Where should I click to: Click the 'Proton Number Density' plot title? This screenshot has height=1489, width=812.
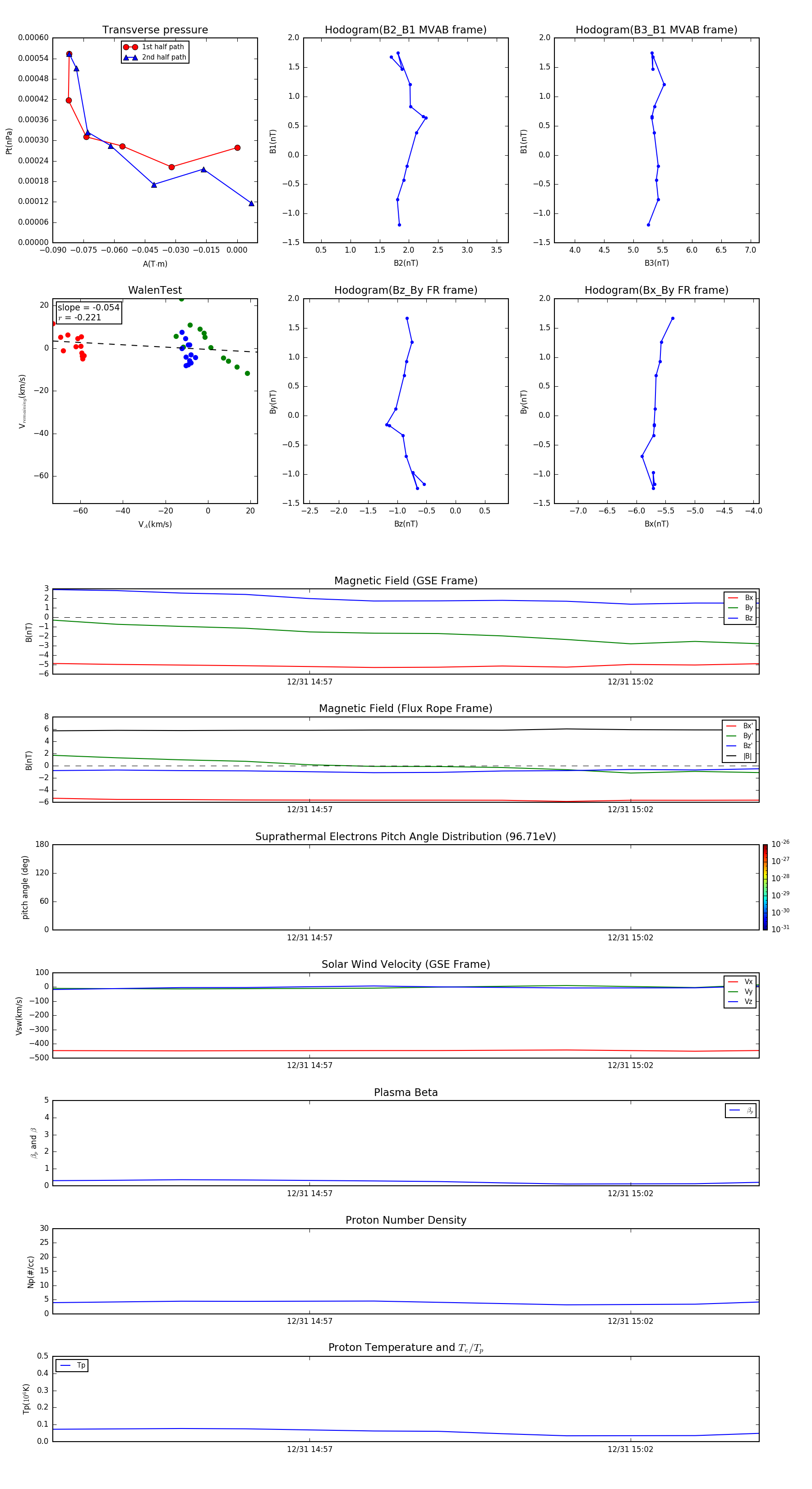tap(406, 1220)
